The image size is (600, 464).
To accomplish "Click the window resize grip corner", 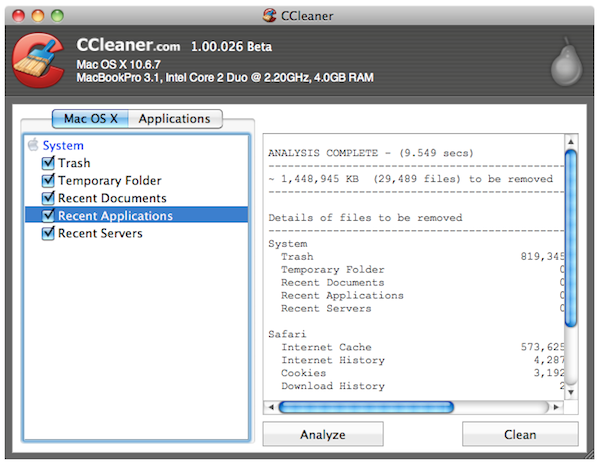I will pos(589,454).
